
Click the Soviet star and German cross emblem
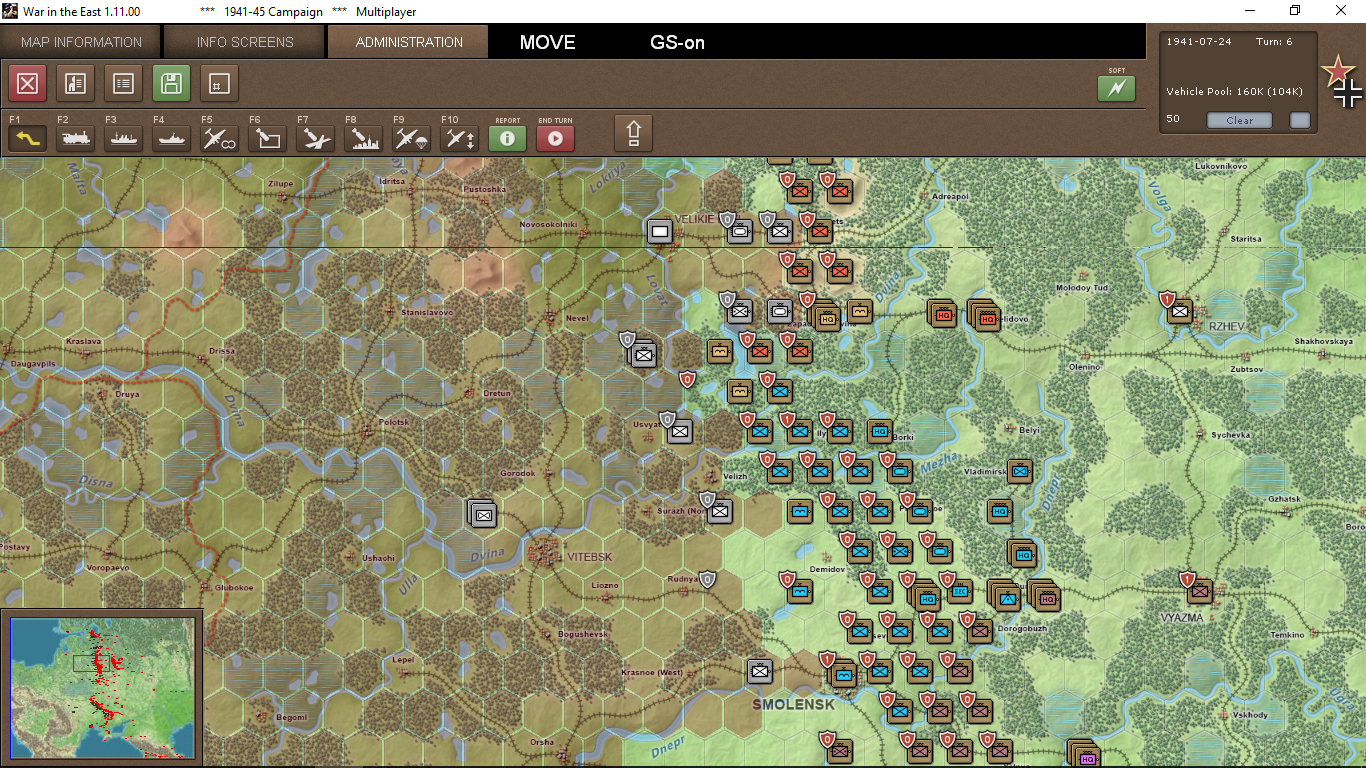[x=1342, y=82]
